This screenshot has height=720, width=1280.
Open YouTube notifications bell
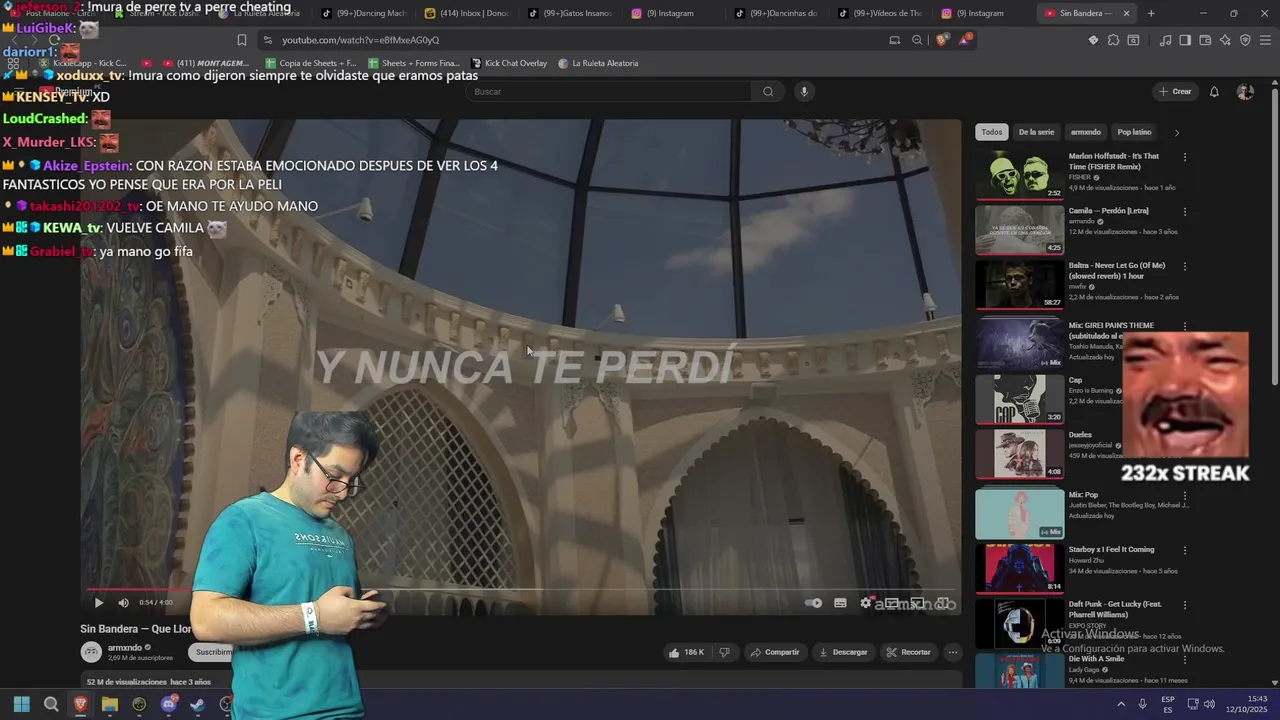[x=1214, y=91]
